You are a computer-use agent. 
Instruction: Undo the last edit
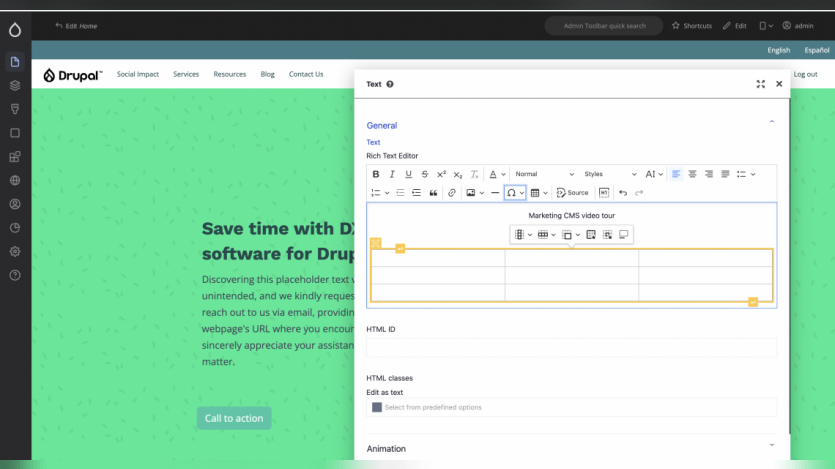(623, 193)
